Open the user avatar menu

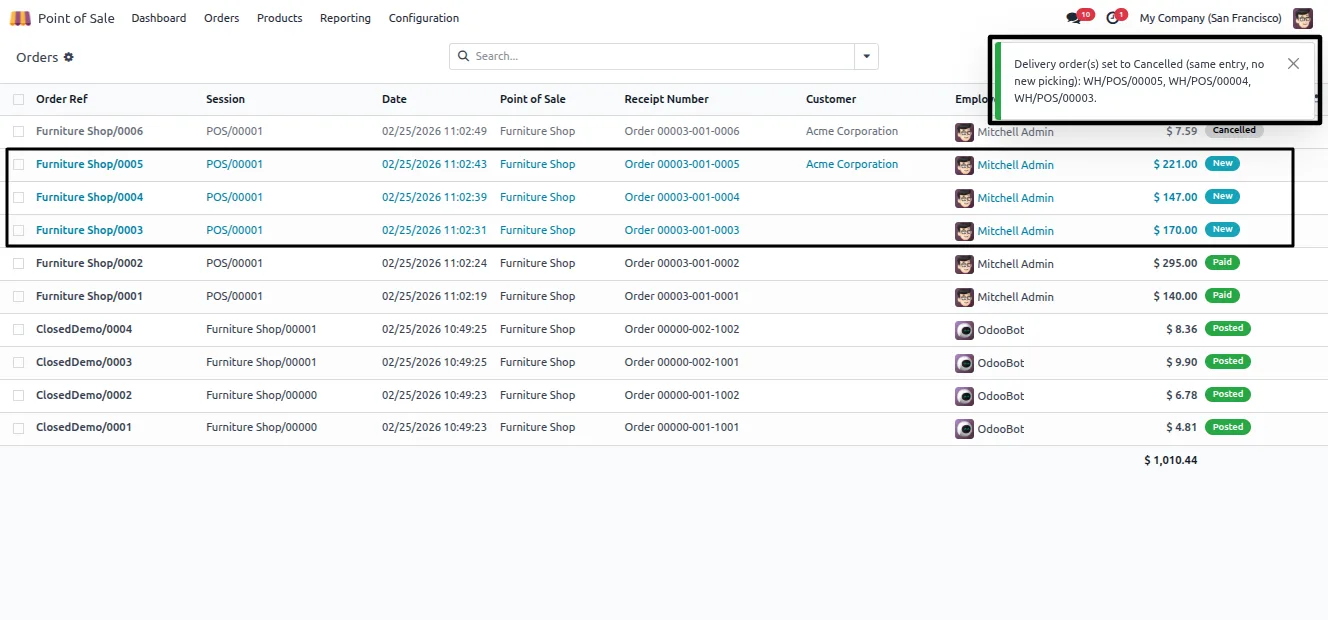(1302, 18)
